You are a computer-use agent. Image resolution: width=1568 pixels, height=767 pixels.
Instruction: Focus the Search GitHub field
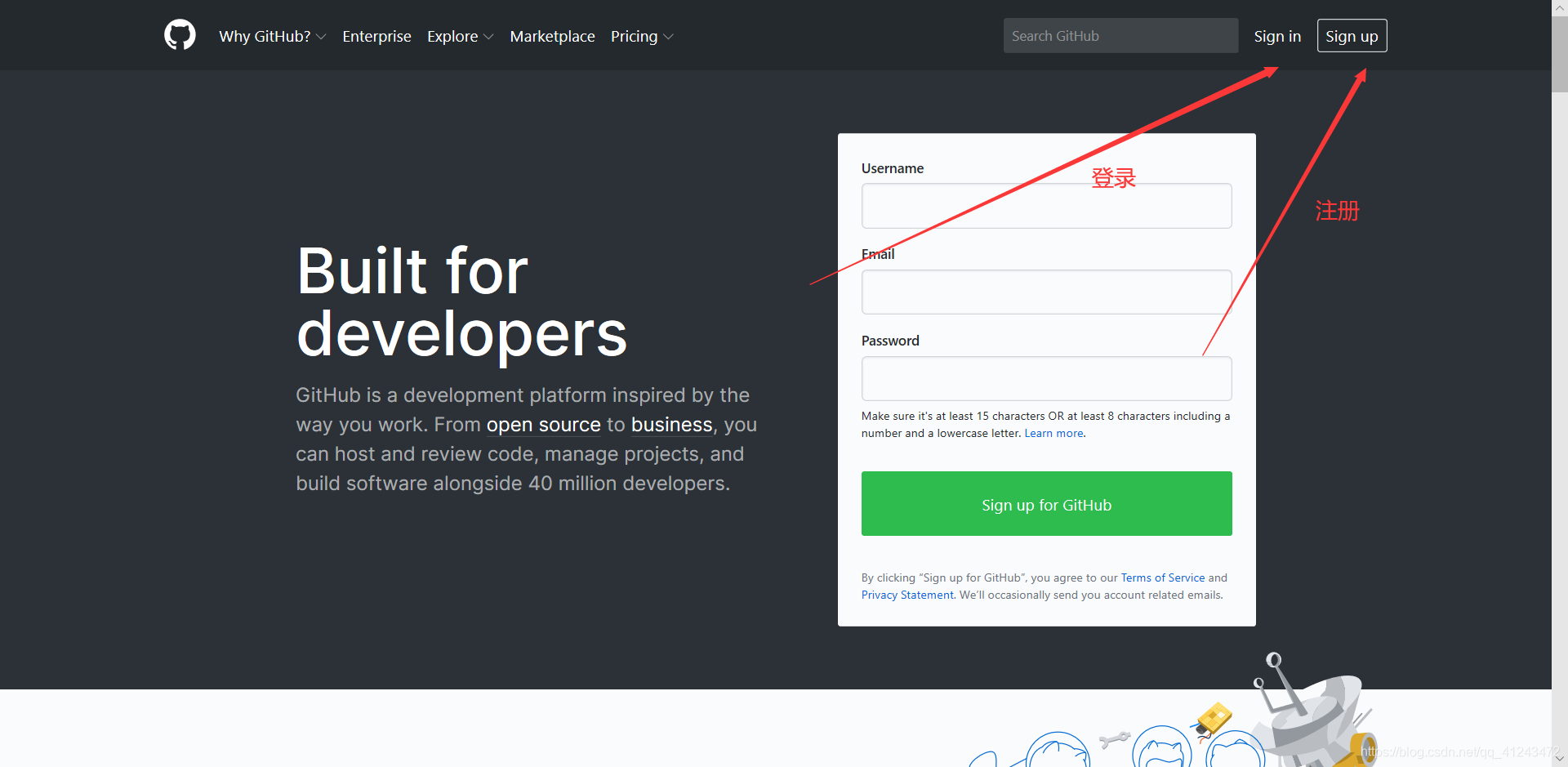(x=1120, y=36)
